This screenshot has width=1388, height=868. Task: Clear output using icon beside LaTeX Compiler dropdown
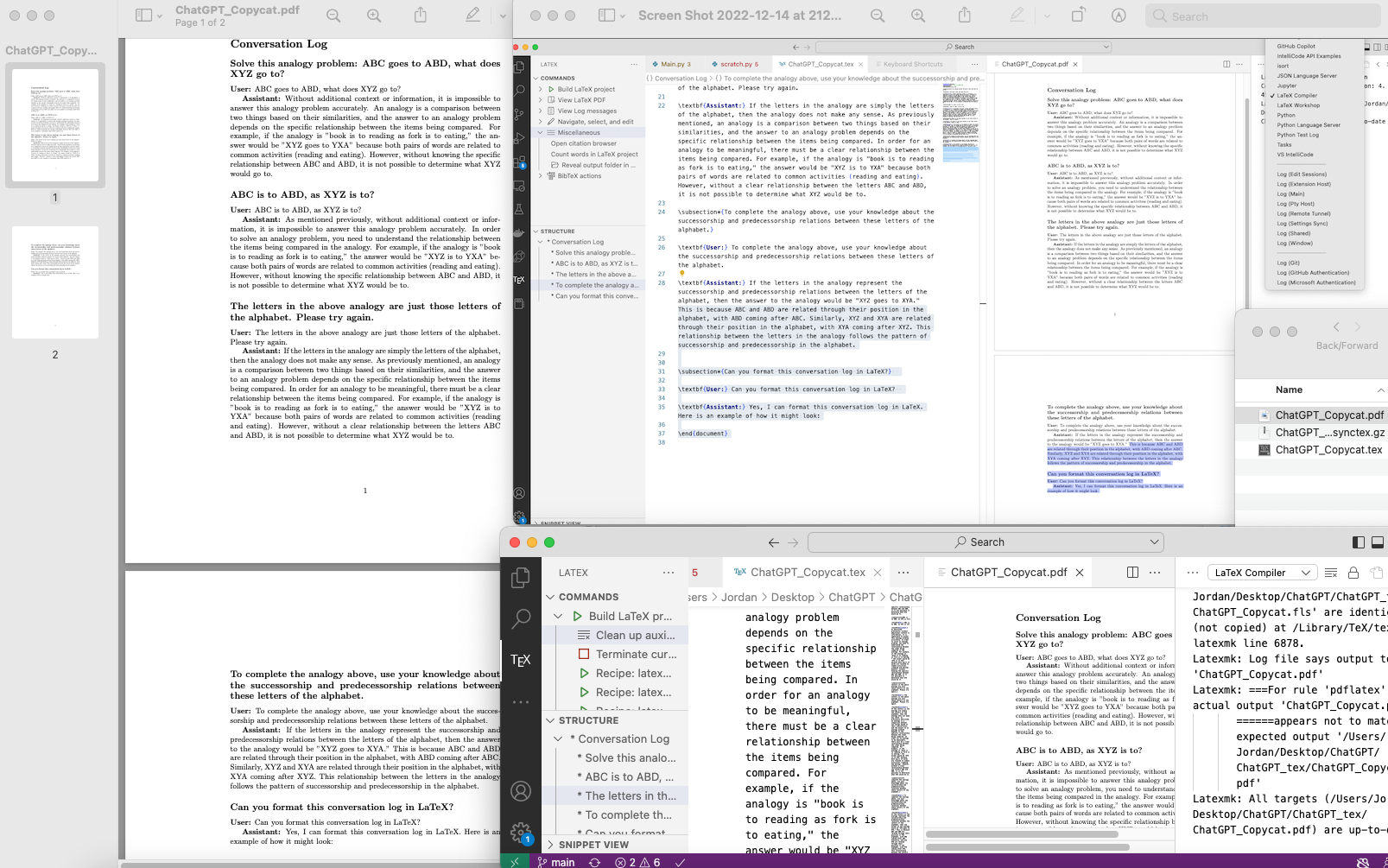coord(1331,573)
